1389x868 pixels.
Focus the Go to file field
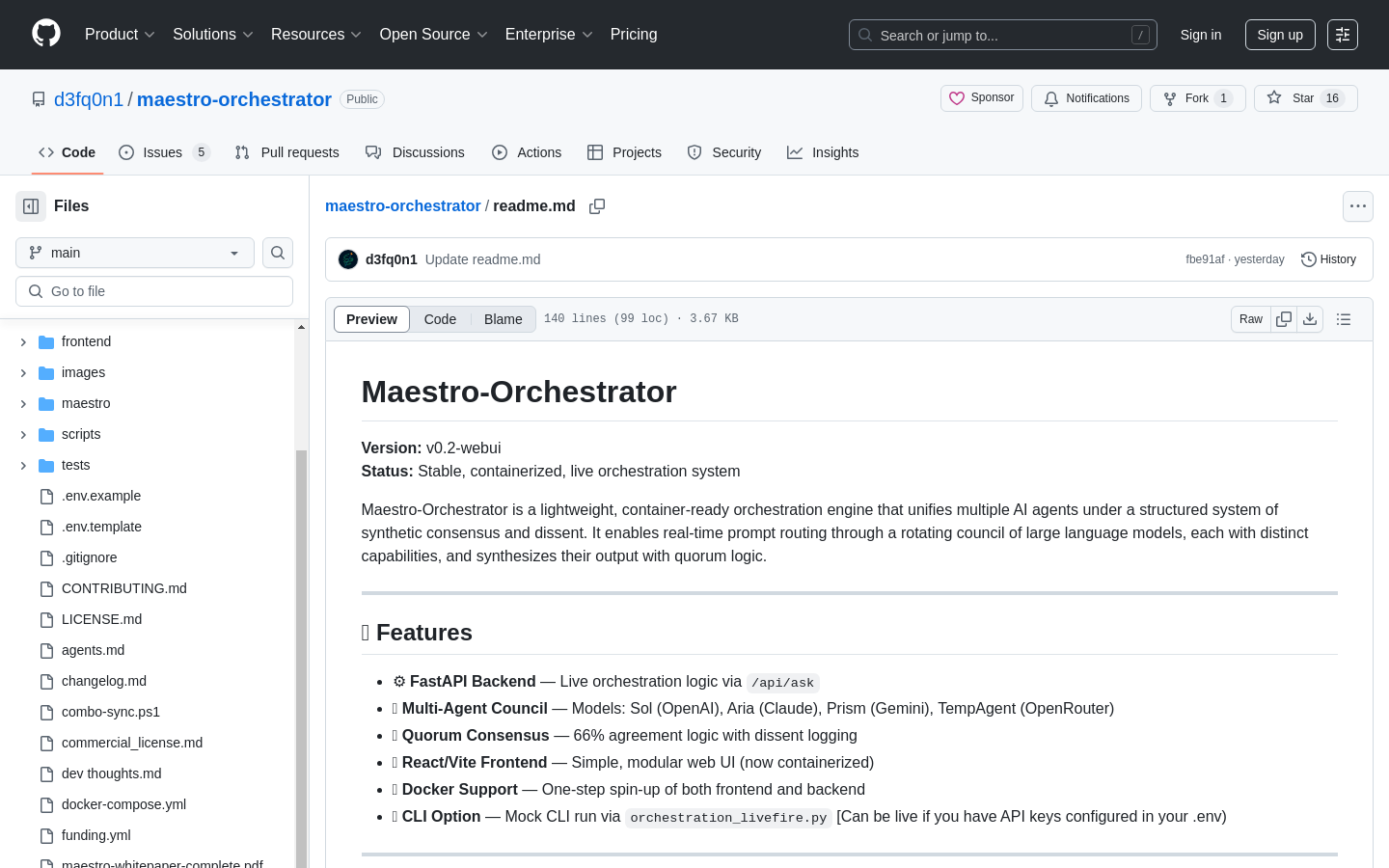(154, 291)
